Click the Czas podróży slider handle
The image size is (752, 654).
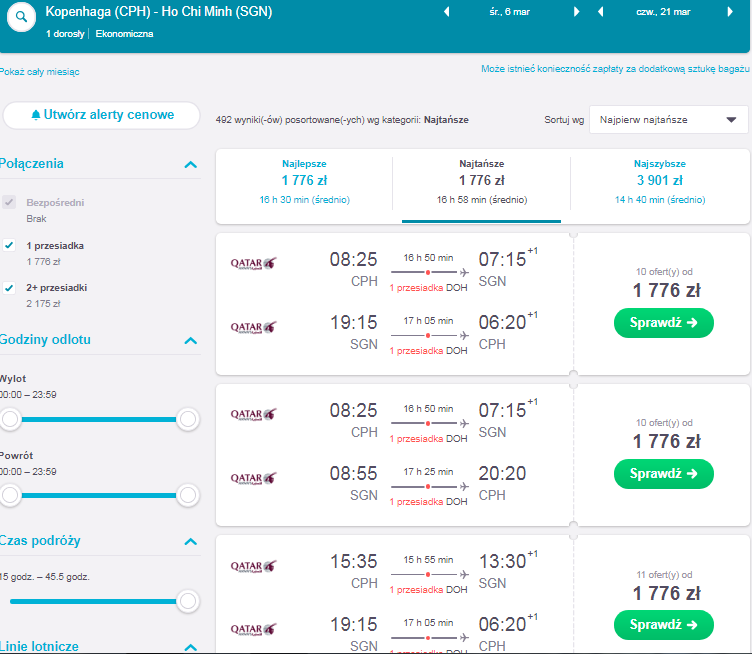(x=188, y=601)
